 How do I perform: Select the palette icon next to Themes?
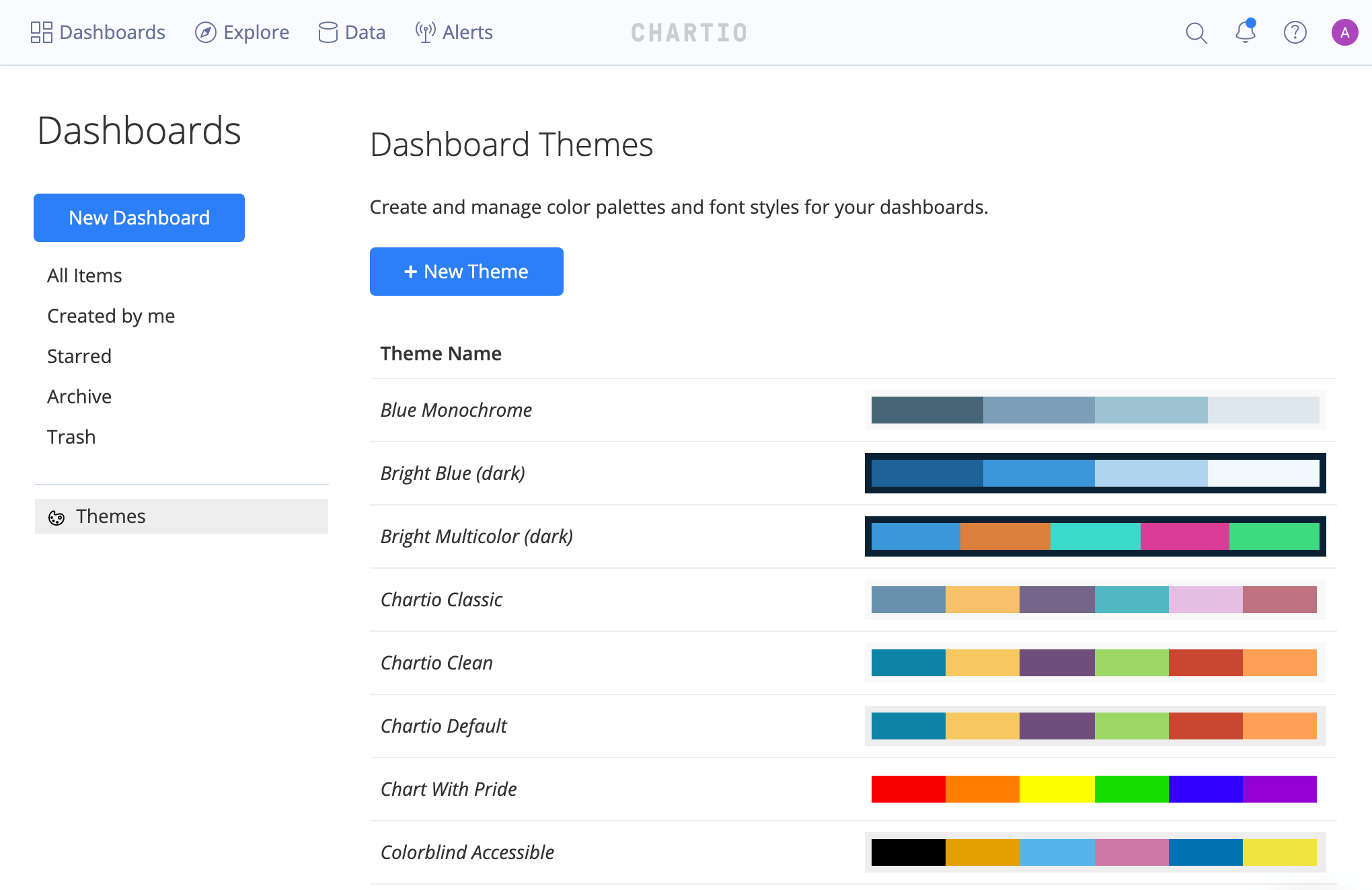[56, 516]
